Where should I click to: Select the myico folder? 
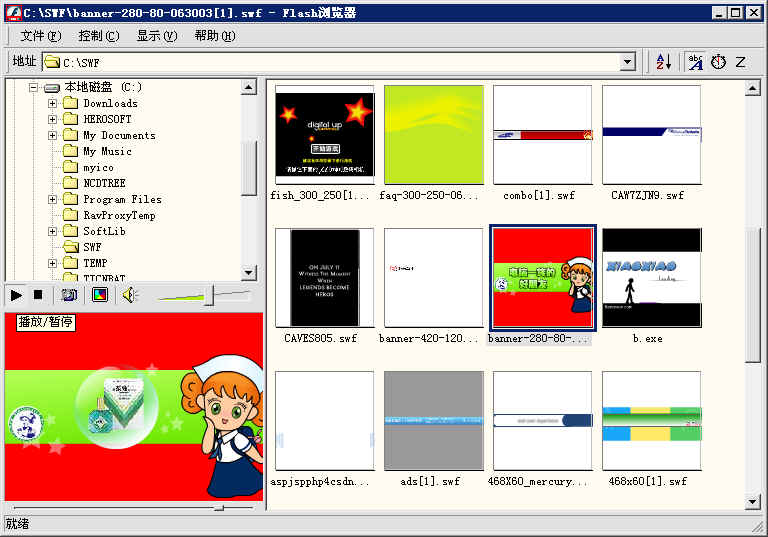98,168
